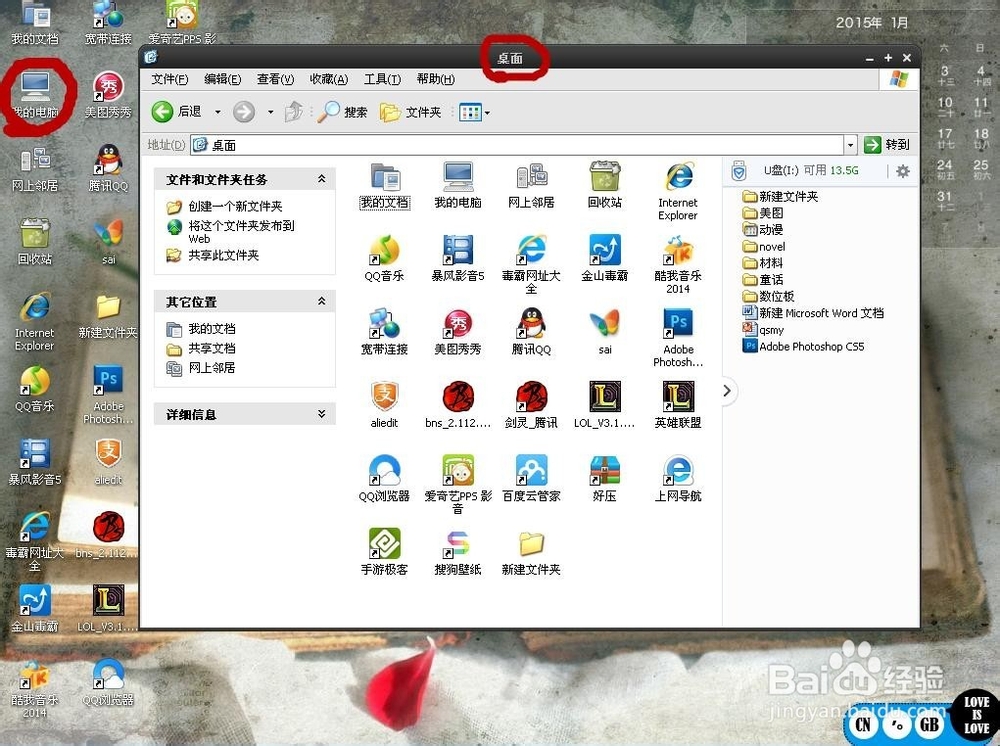The width and height of the screenshot is (1000, 746).
Task: Select QQ浏览器 icon in the 桌面 window
Action: click(384, 478)
